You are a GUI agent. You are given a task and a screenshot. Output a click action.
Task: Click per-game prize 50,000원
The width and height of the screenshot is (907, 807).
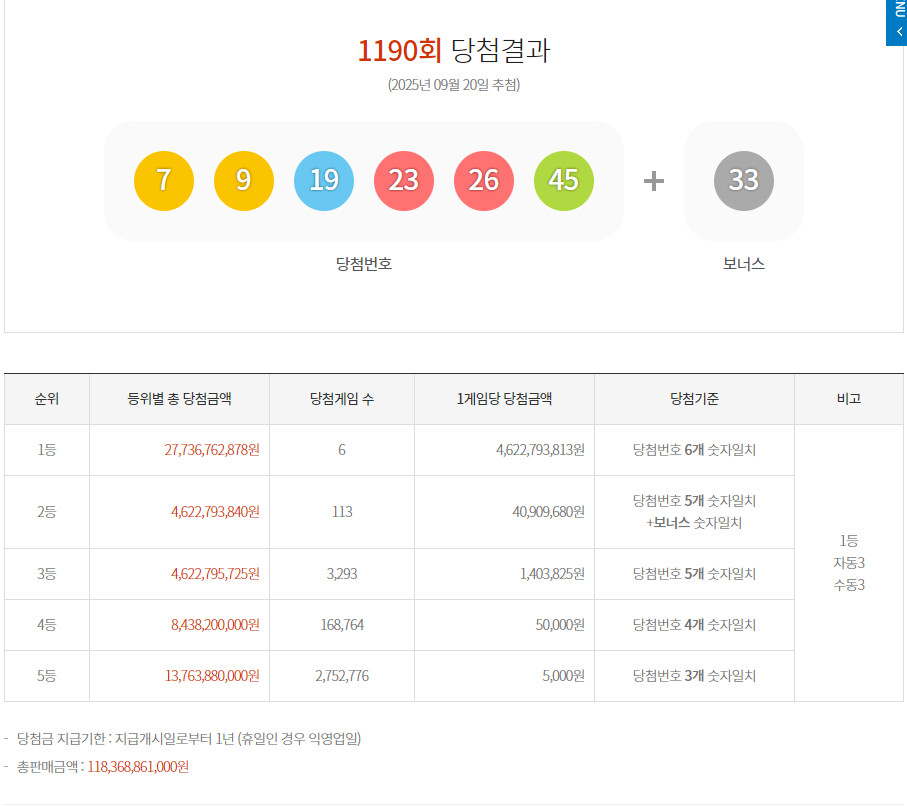(x=560, y=625)
